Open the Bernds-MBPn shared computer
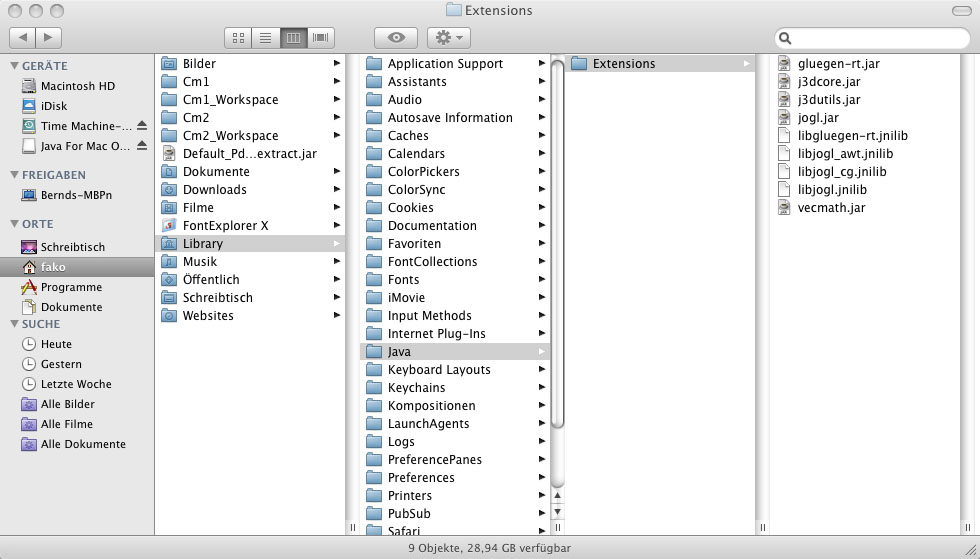980x559 pixels. (77, 195)
